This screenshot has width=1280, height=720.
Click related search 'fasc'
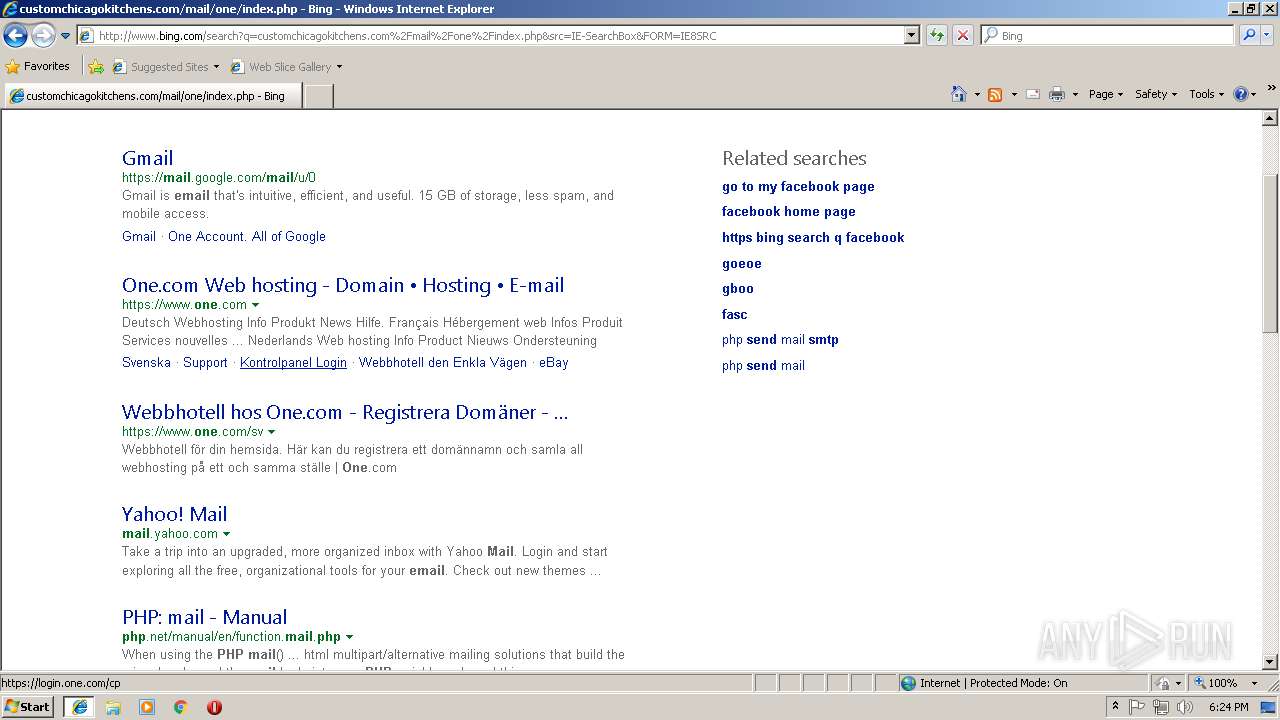(735, 315)
